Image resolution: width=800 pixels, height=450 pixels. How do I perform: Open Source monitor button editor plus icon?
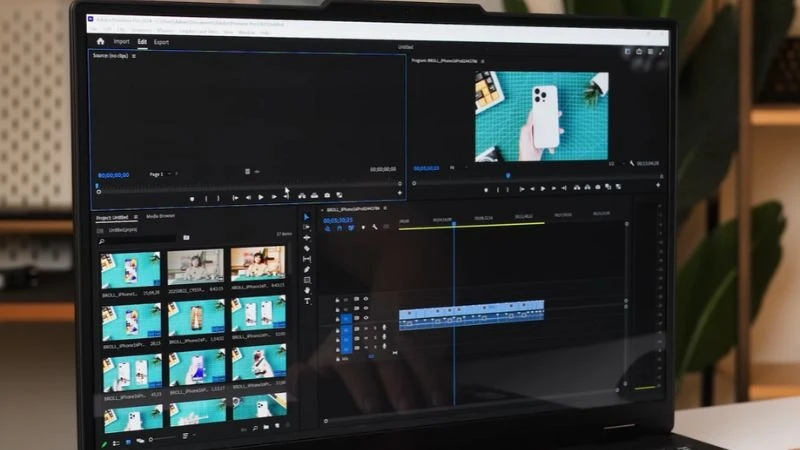(400, 193)
